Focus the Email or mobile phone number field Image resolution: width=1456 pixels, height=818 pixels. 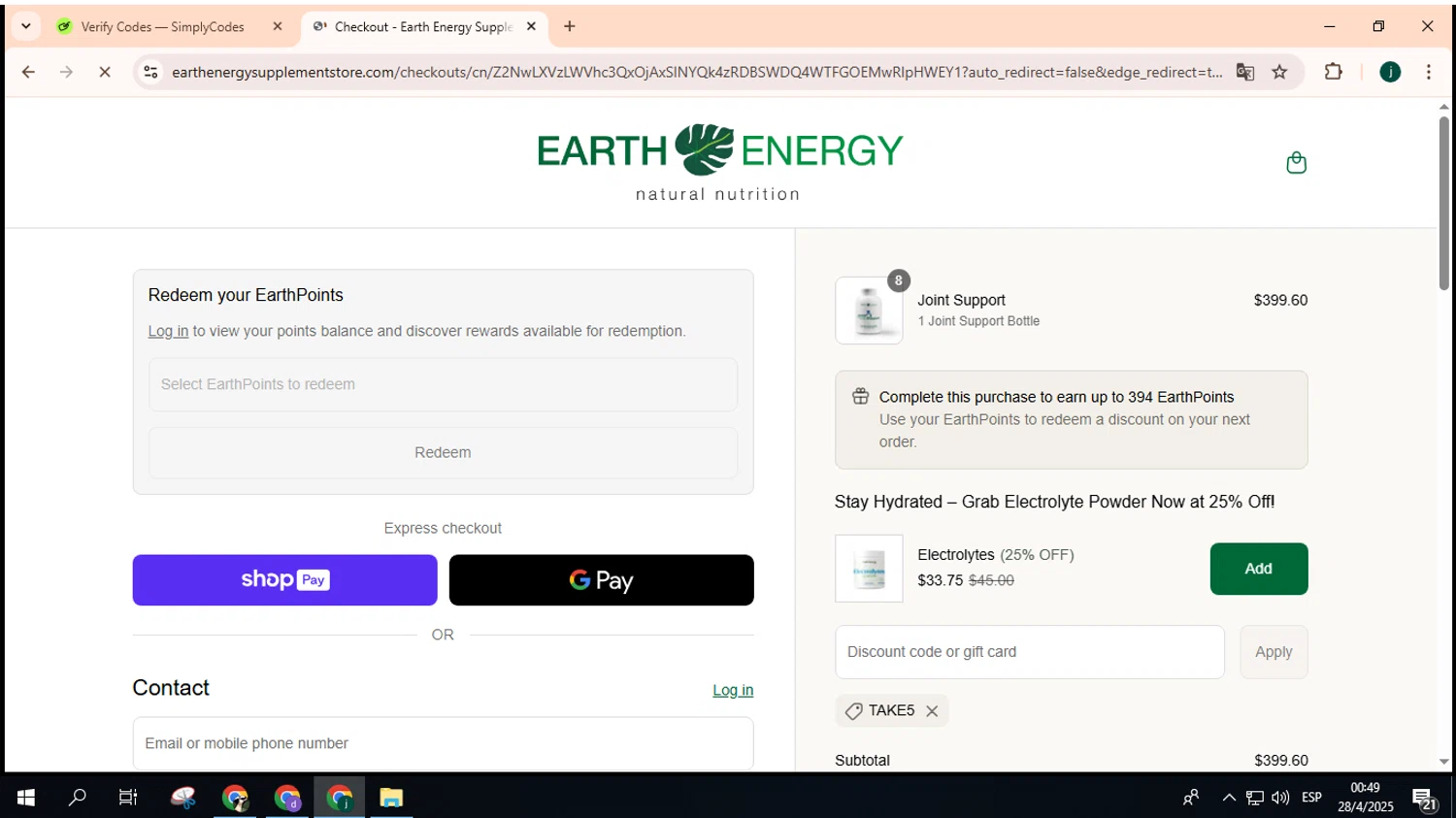tap(443, 743)
